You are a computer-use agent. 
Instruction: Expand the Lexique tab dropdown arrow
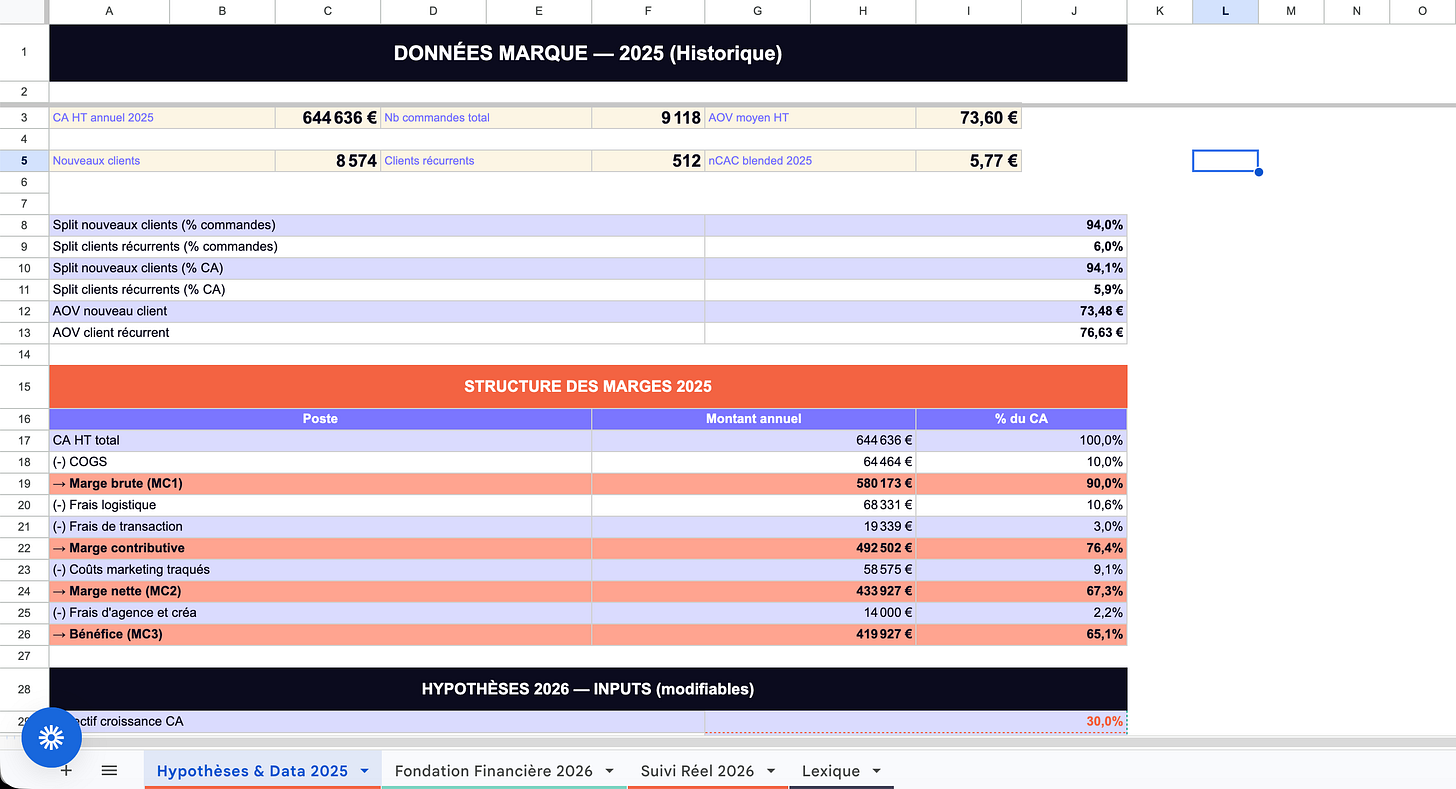pos(877,771)
